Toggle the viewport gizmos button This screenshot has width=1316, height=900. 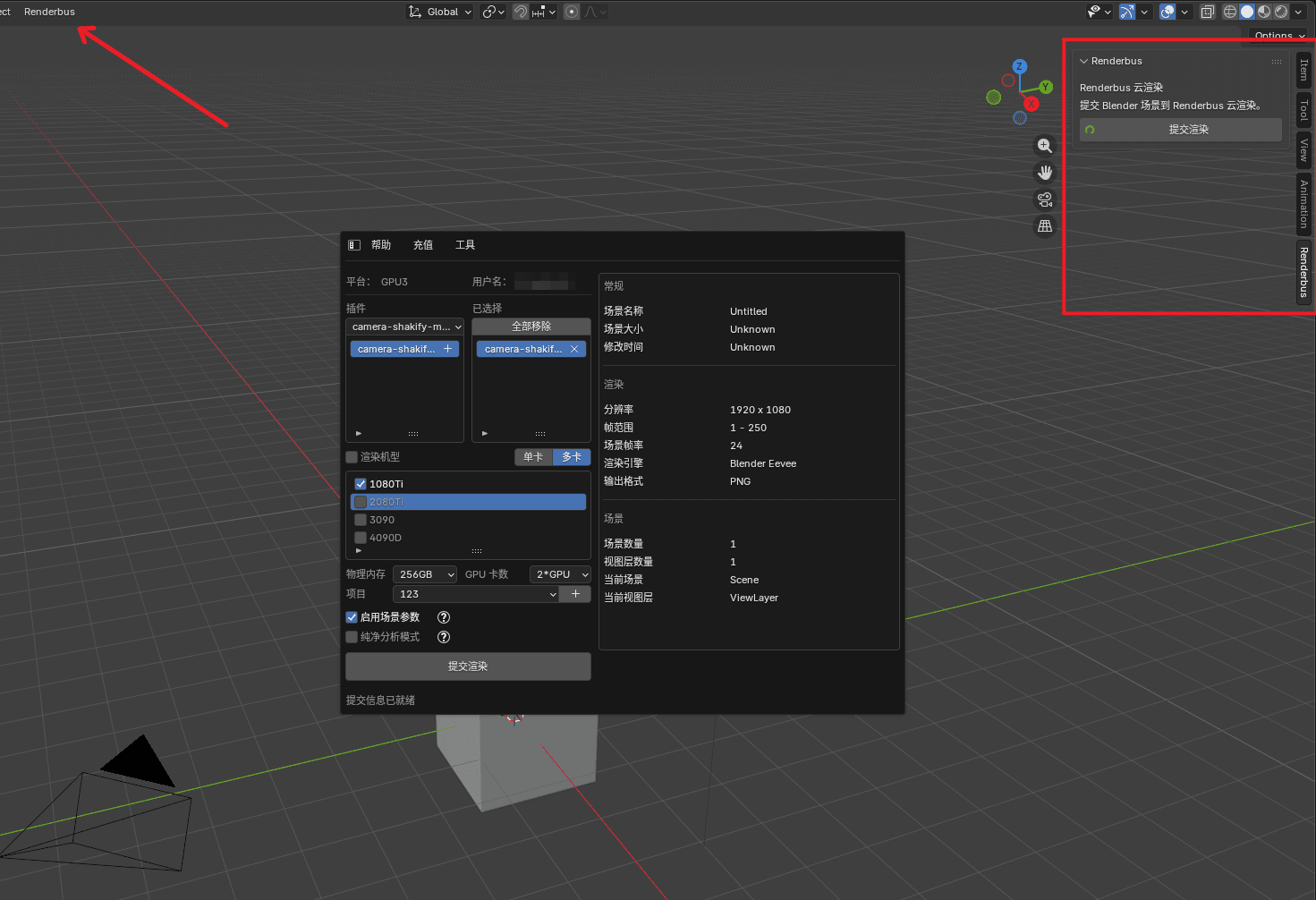point(1126,12)
